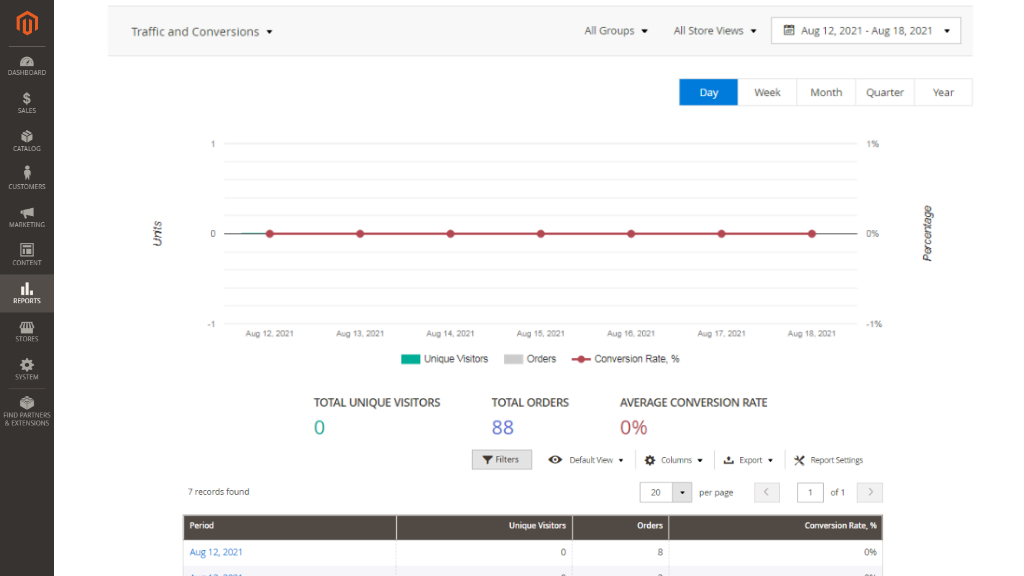Viewport: 1024px width, 576px height.
Task: Go to next page of results
Action: 870,492
